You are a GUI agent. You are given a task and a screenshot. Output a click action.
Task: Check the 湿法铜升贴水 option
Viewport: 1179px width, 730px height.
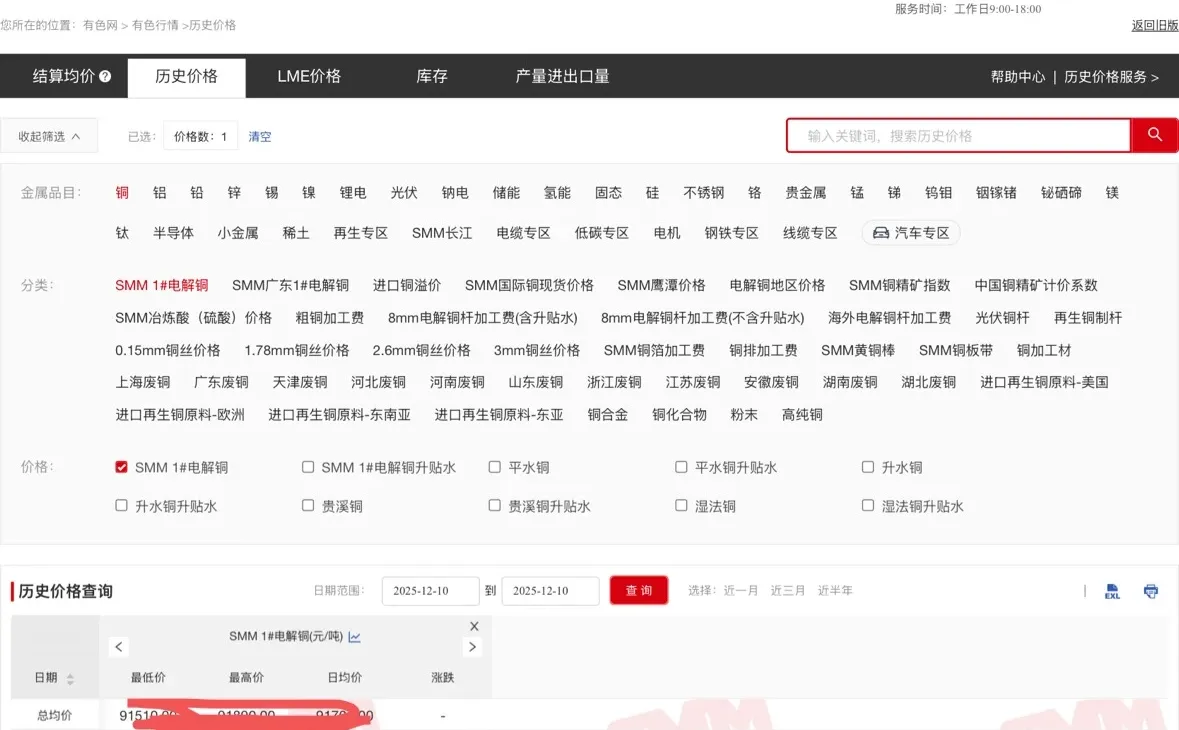867,506
